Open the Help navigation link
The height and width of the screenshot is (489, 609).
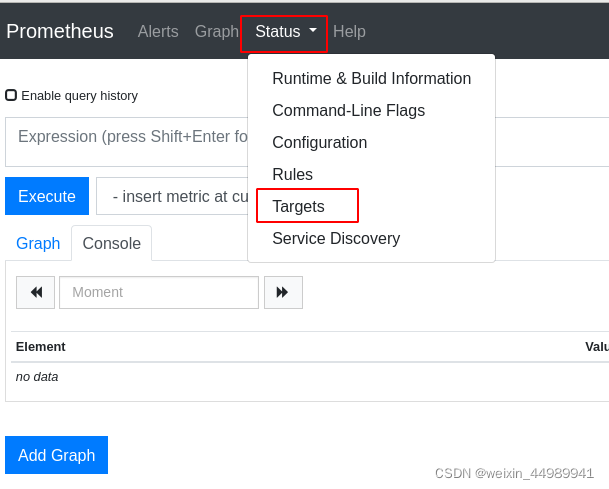349,31
